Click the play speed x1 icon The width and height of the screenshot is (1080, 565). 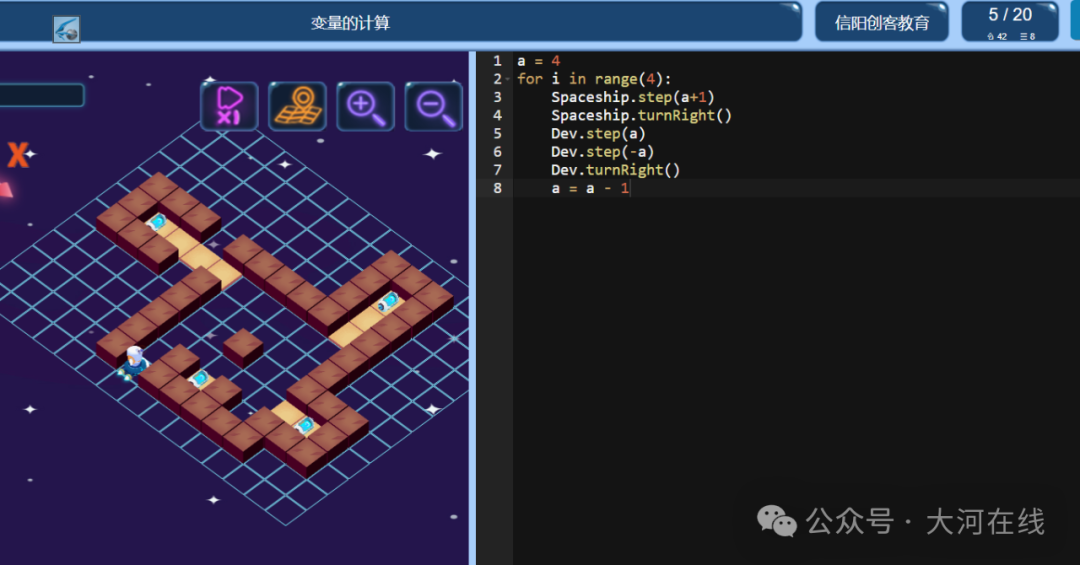coord(229,106)
